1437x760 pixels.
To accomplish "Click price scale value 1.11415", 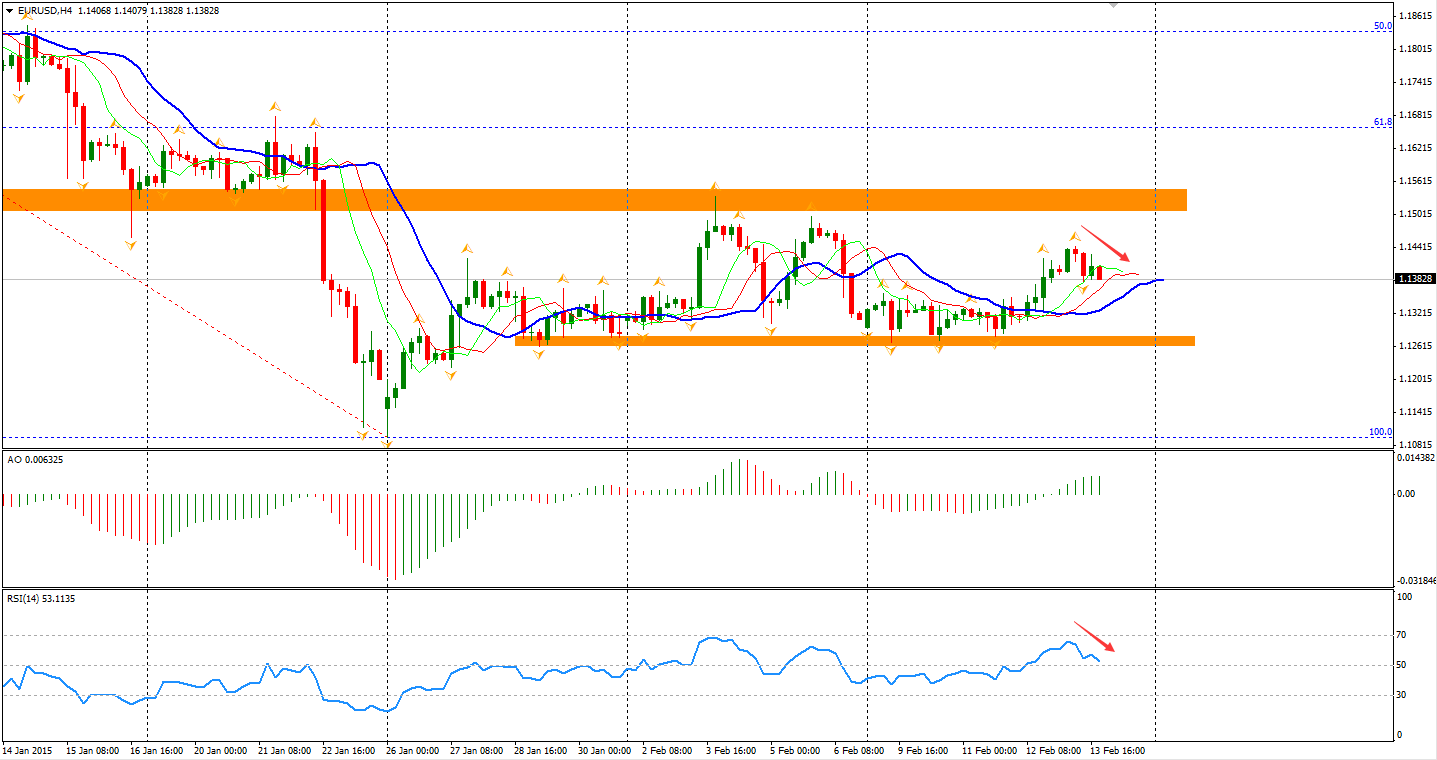I will point(1416,412).
